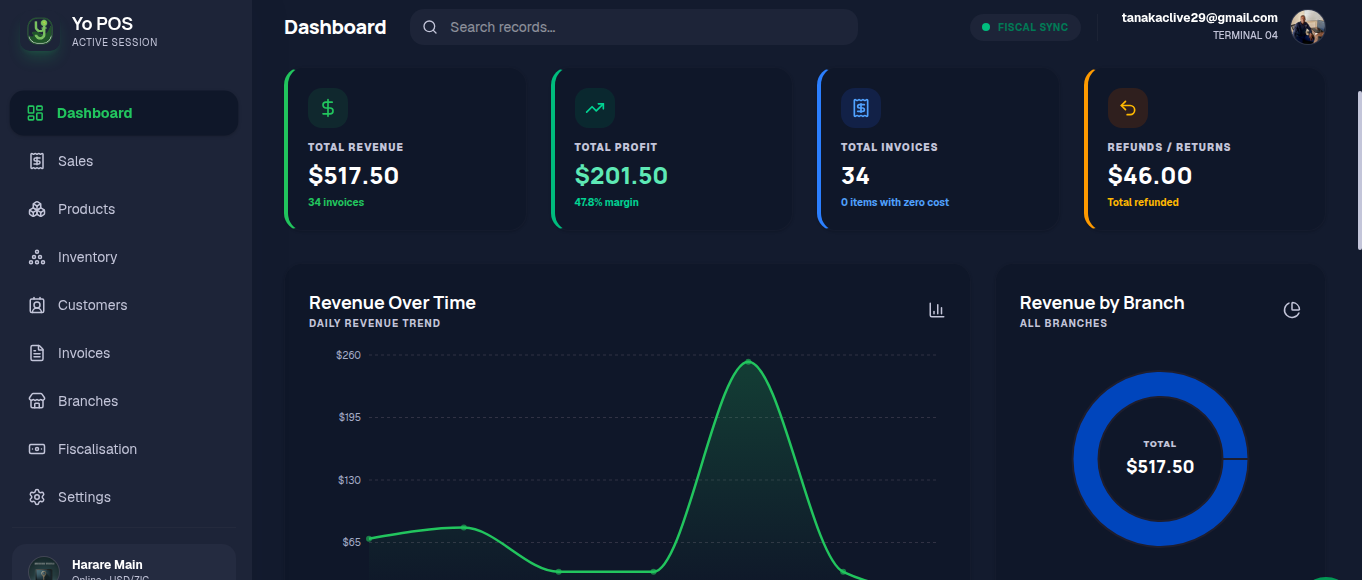Open Fiscalisation from the sidebar
The image size is (1362, 580).
(124, 449)
